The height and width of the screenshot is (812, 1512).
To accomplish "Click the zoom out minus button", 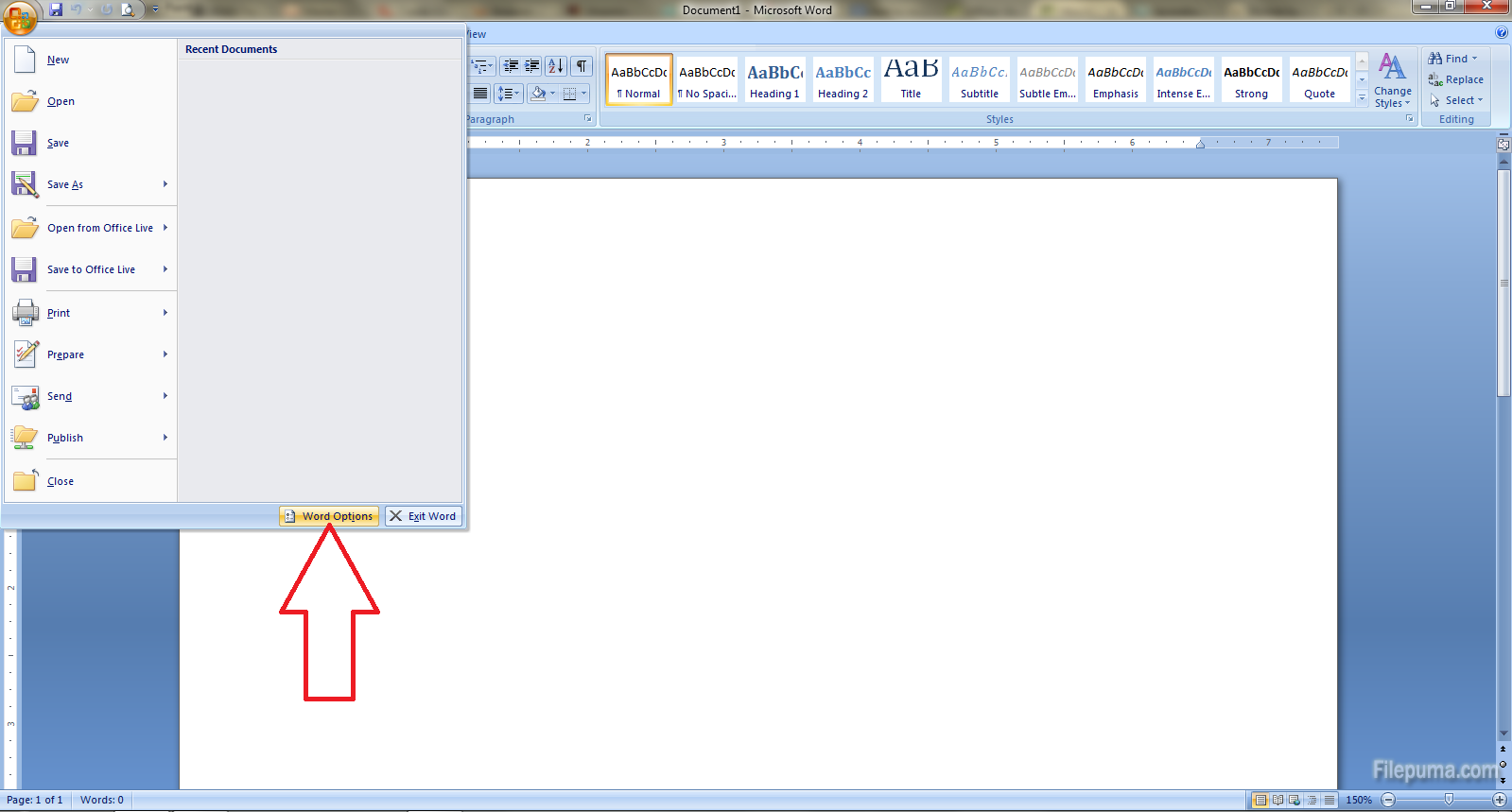I will coord(1388,800).
